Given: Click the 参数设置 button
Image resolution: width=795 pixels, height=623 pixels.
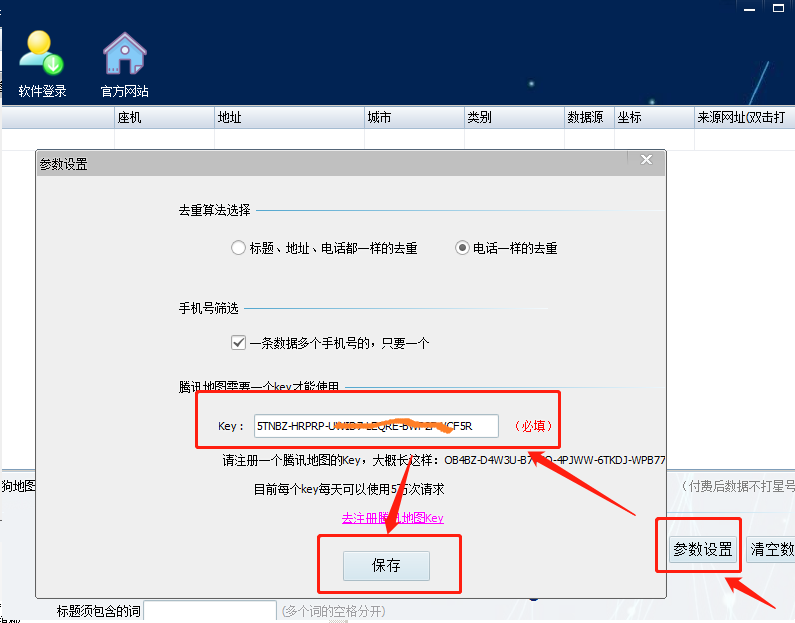Looking at the screenshot, I should pyautogui.click(x=703, y=549).
